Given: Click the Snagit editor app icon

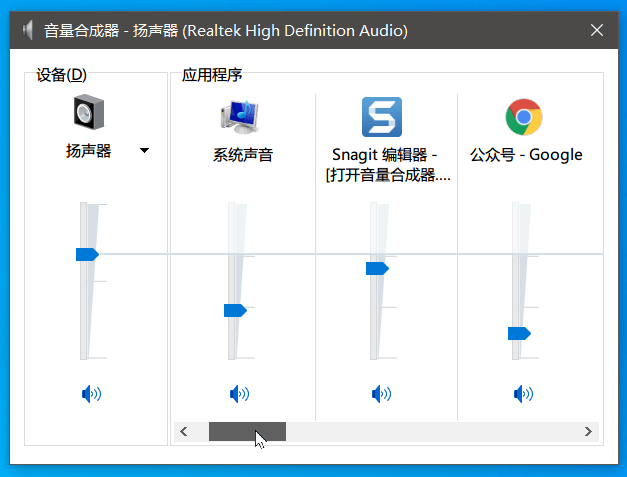Looking at the screenshot, I should click(381, 117).
